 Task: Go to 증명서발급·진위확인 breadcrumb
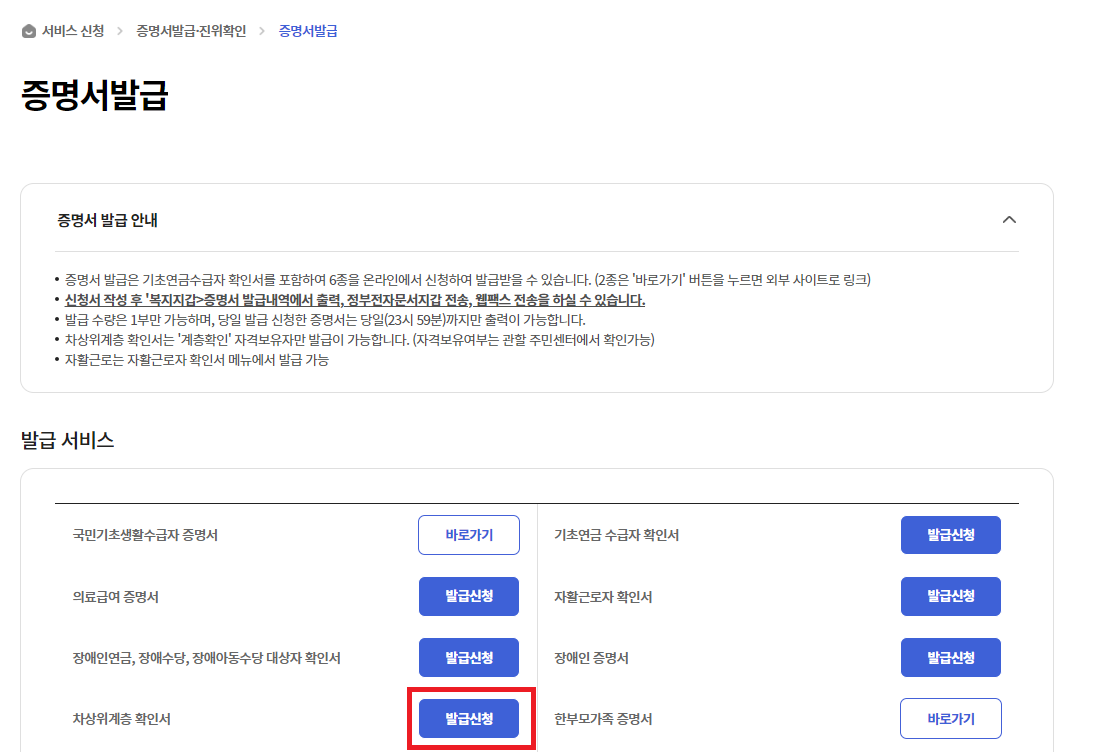(191, 31)
